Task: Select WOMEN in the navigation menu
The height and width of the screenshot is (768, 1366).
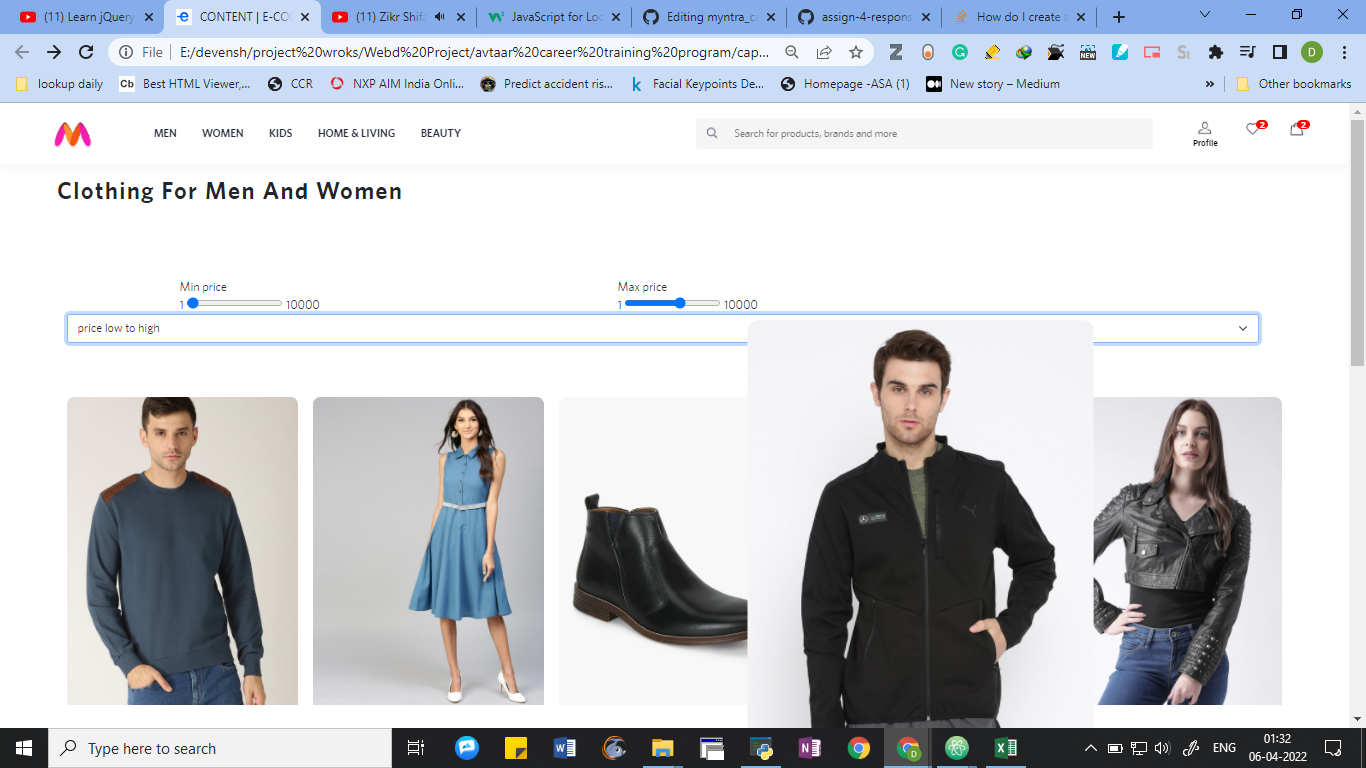Action: click(222, 133)
